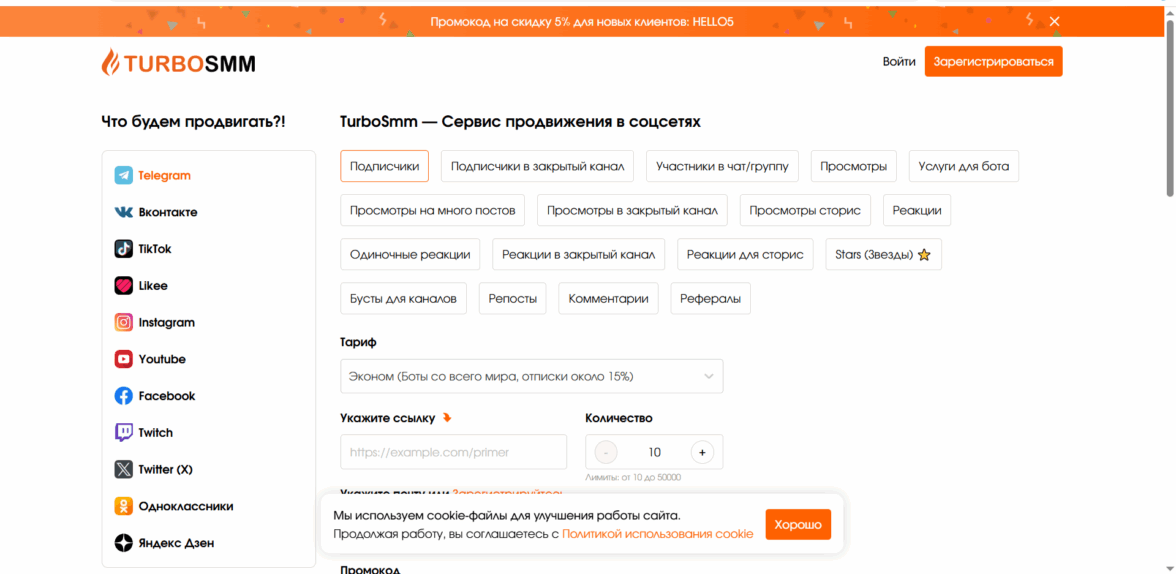The width and height of the screenshot is (1176, 574).
Task: Select the Реакции service tab
Action: coord(917,211)
